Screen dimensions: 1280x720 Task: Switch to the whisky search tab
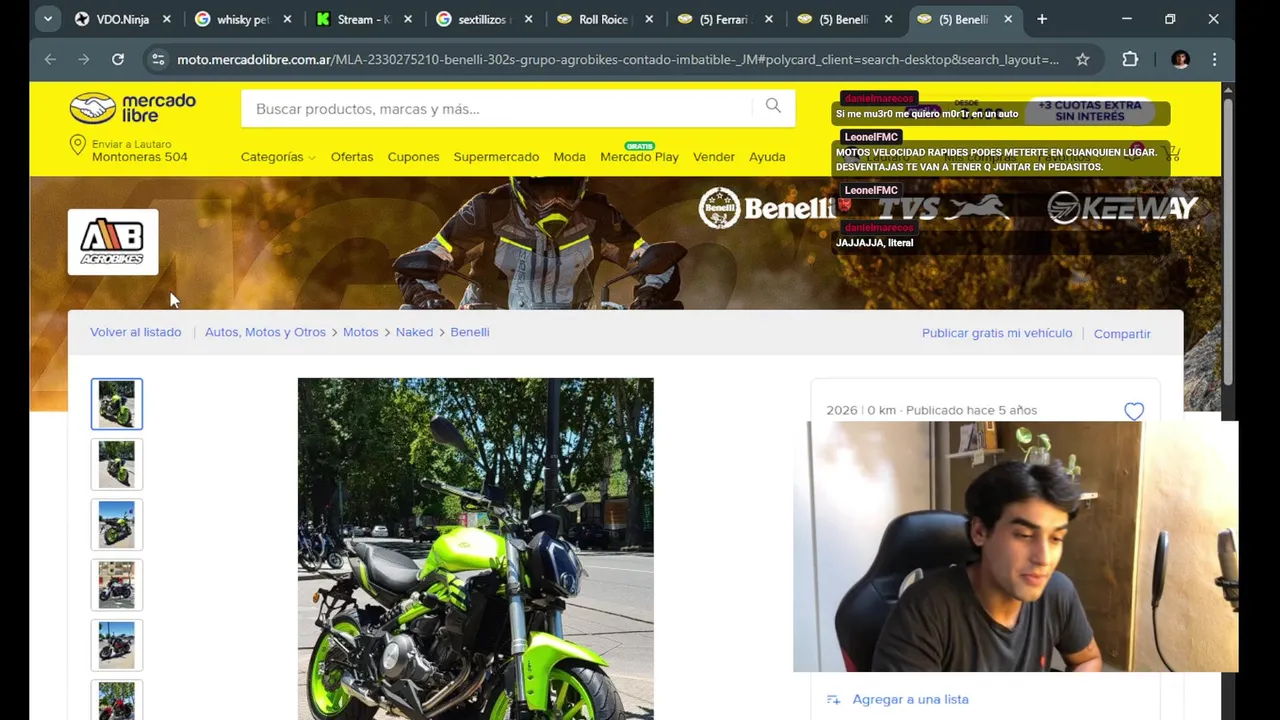pyautogui.click(x=245, y=19)
